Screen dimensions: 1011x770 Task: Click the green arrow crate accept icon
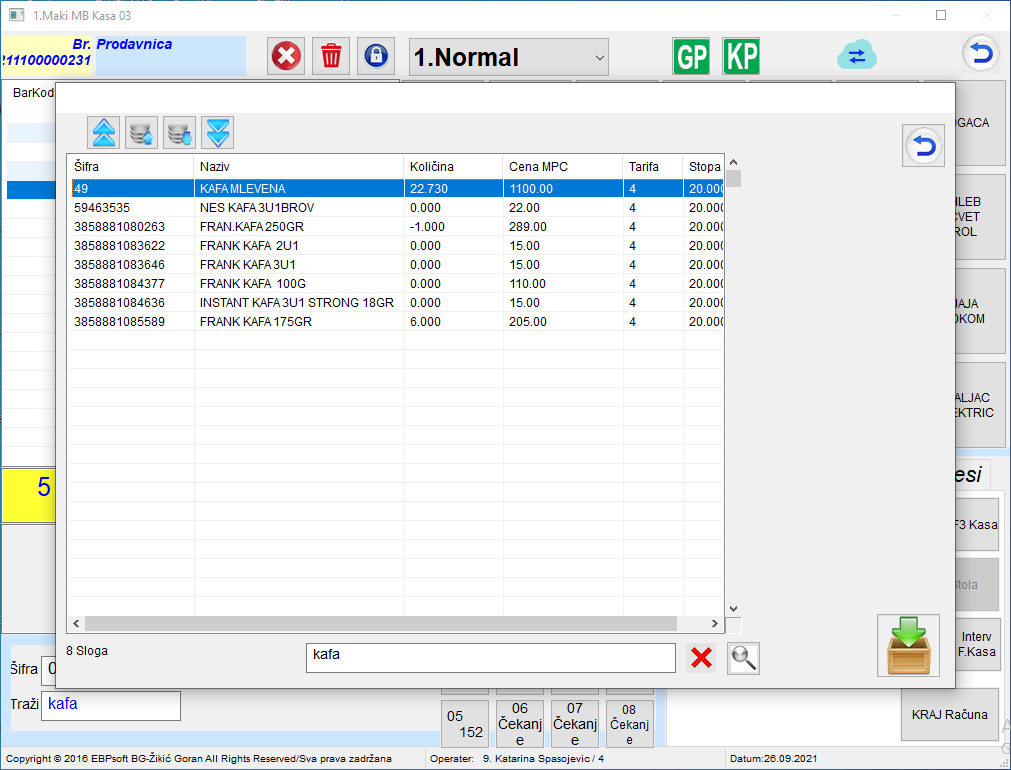tap(908, 646)
